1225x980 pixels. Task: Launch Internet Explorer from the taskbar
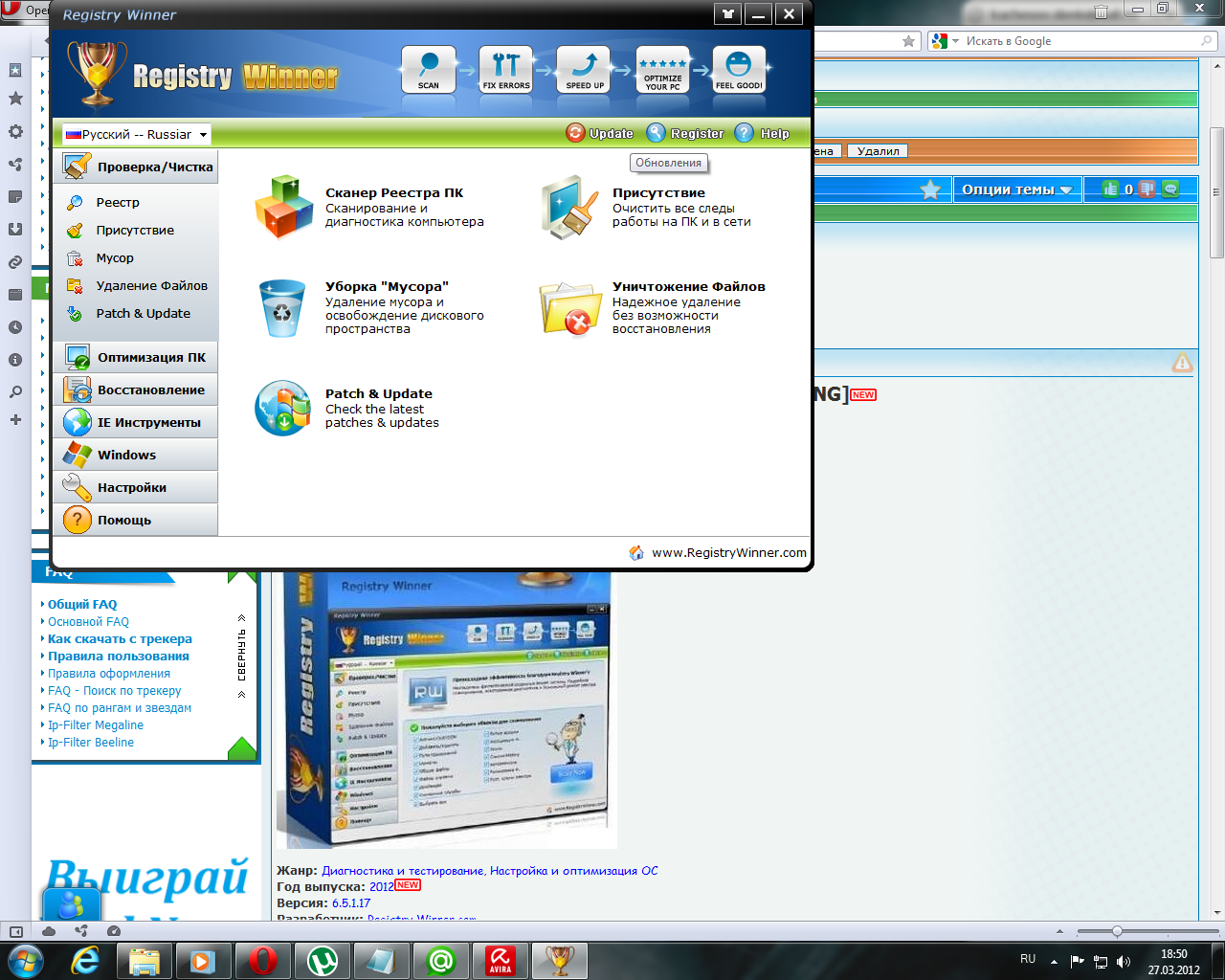click(x=85, y=961)
